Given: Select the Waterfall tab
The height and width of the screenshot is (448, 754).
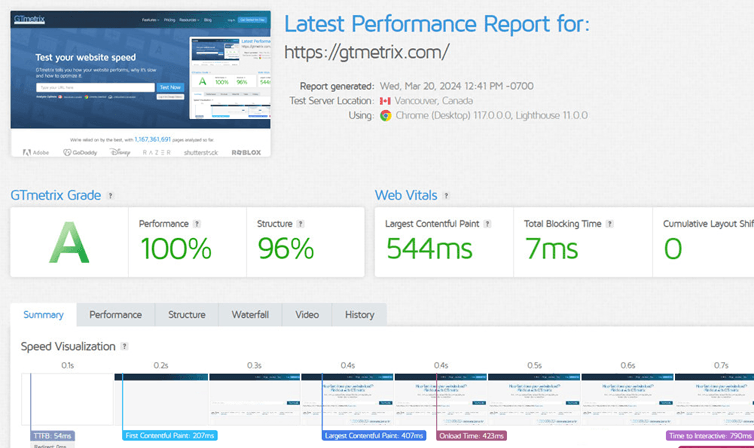Looking at the screenshot, I should click(250, 315).
